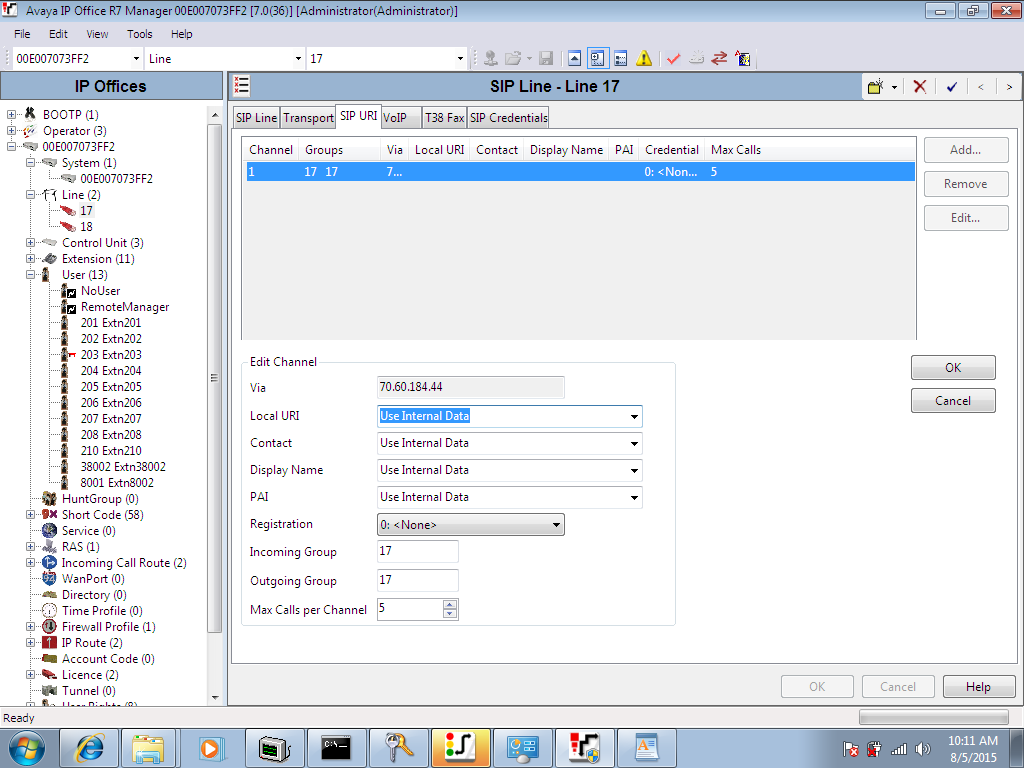This screenshot has width=1024, height=768.
Task: Click the Collapse All Groups toolbar icon
Action: [x=574, y=59]
